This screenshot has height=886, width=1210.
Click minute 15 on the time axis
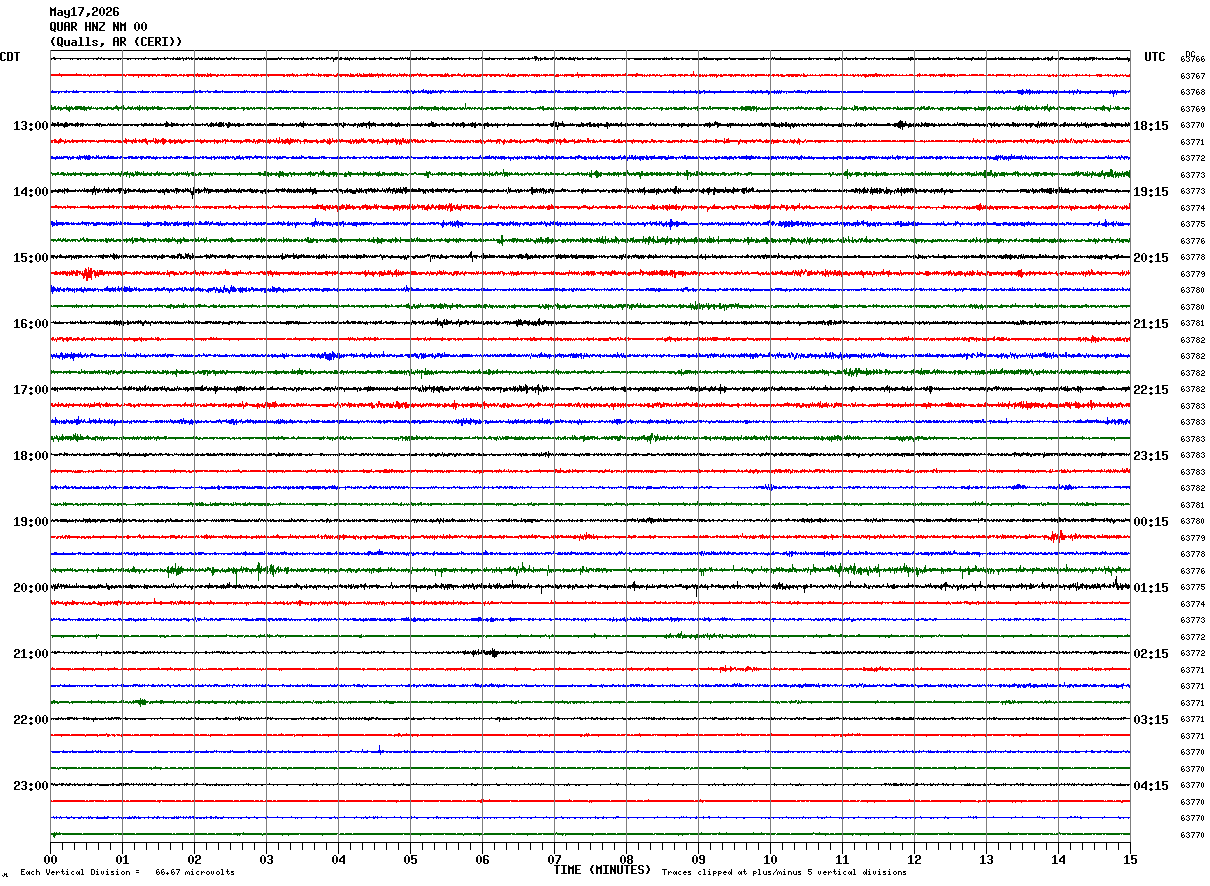pyautogui.click(x=1130, y=859)
